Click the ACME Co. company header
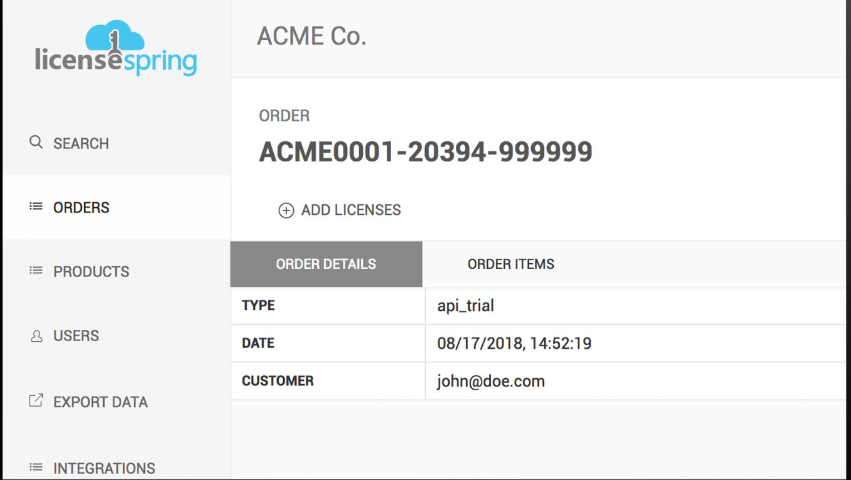The image size is (851, 480). [312, 37]
